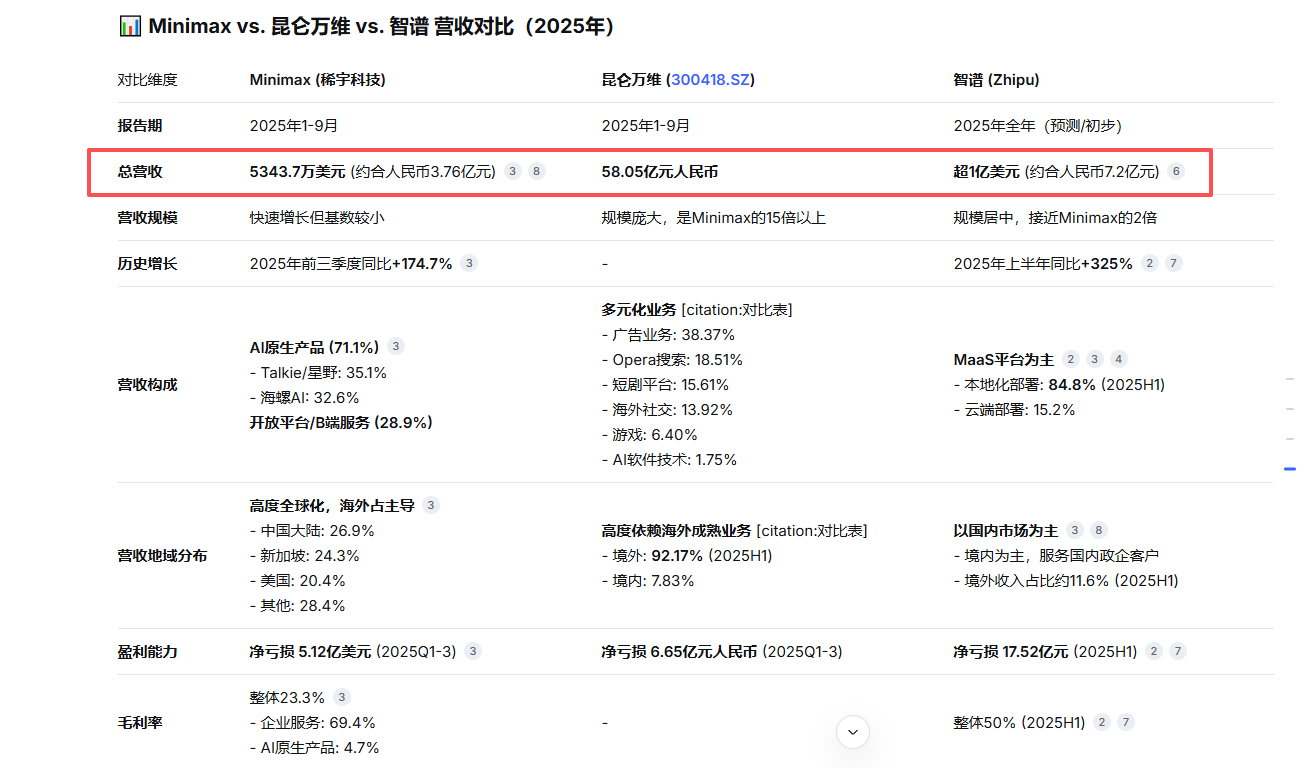Click the 海螺AI: 32.6% line

point(304,397)
